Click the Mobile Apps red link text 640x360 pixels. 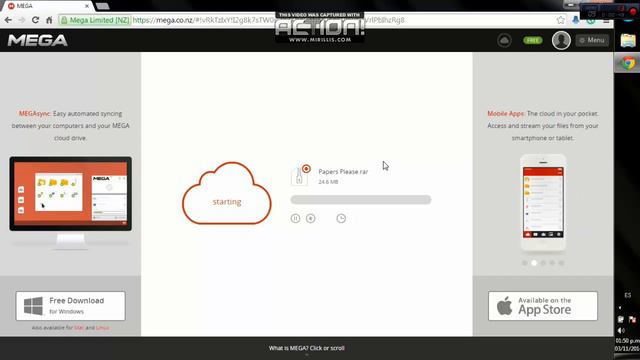click(x=506, y=113)
